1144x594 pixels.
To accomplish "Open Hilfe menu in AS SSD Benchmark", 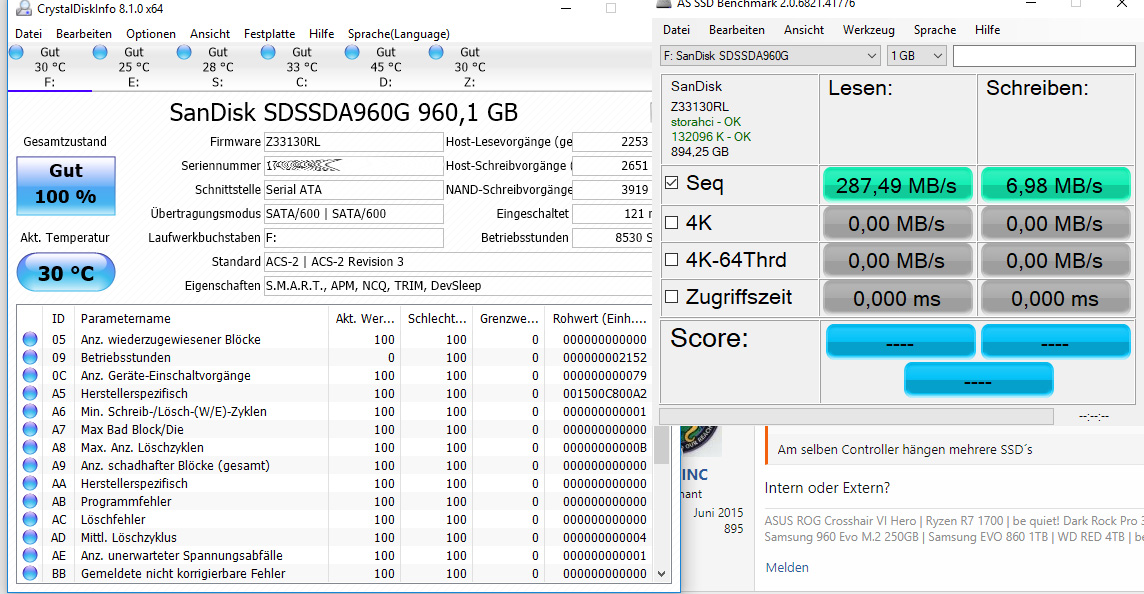I will (x=987, y=30).
